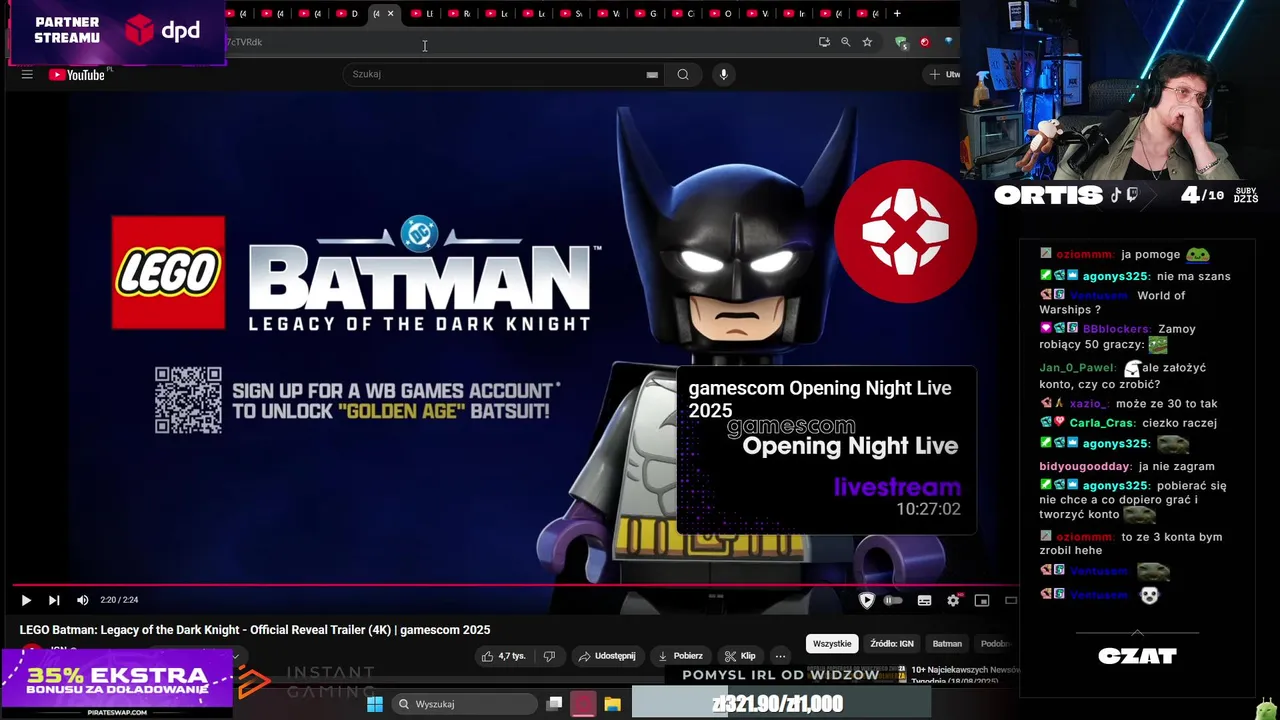The image size is (1280, 720).
Task: Dislike the video
Action: click(549, 656)
